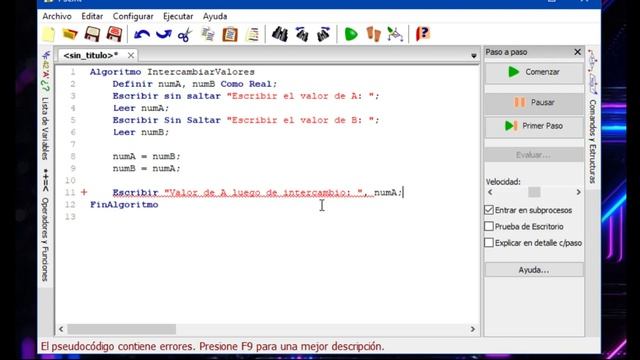Viewport: 640px width, 360px height.
Task: Start step-by-step execution footprints icon
Action: (x=373, y=34)
